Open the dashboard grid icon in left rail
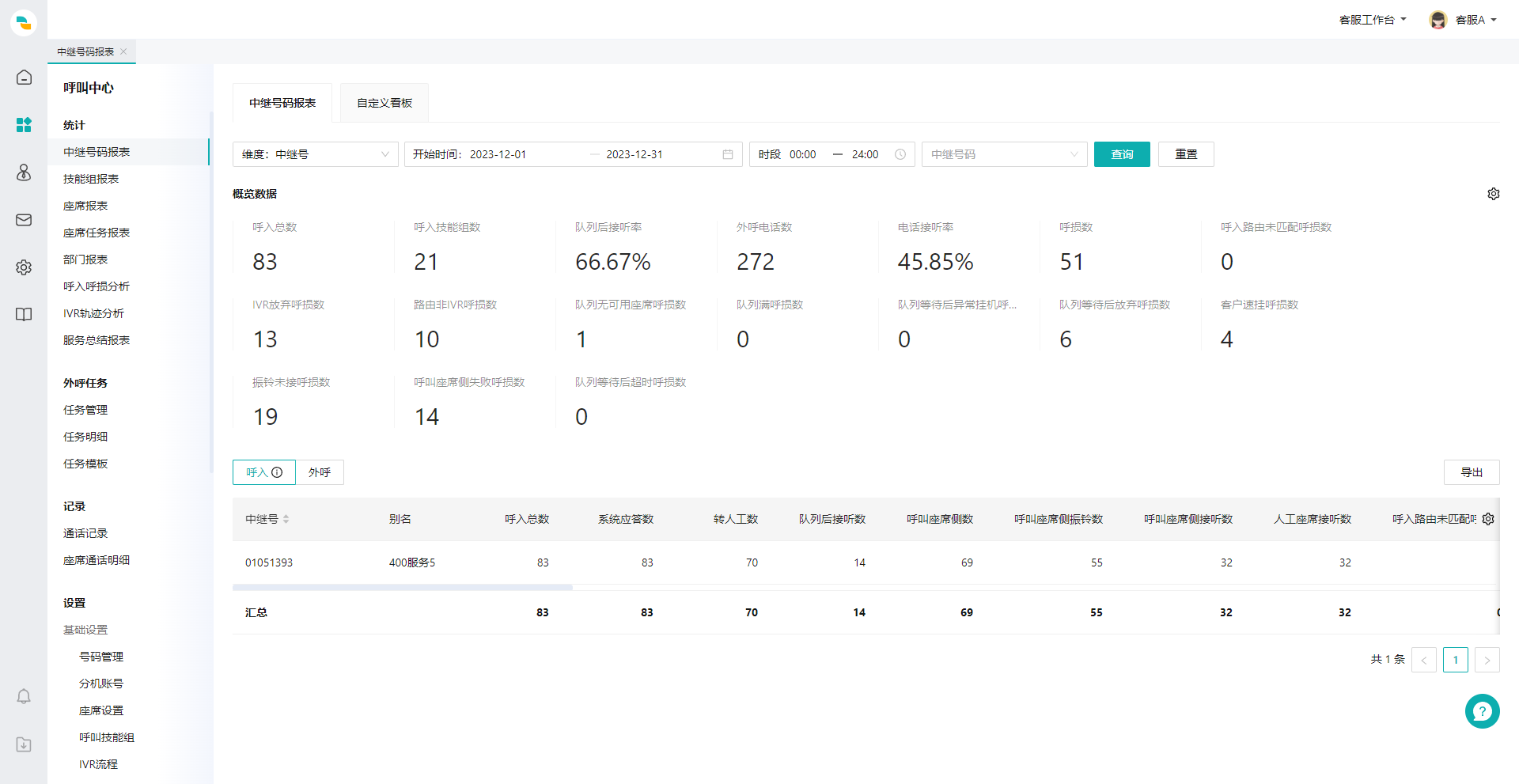1519x784 pixels. click(x=24, y=125)
